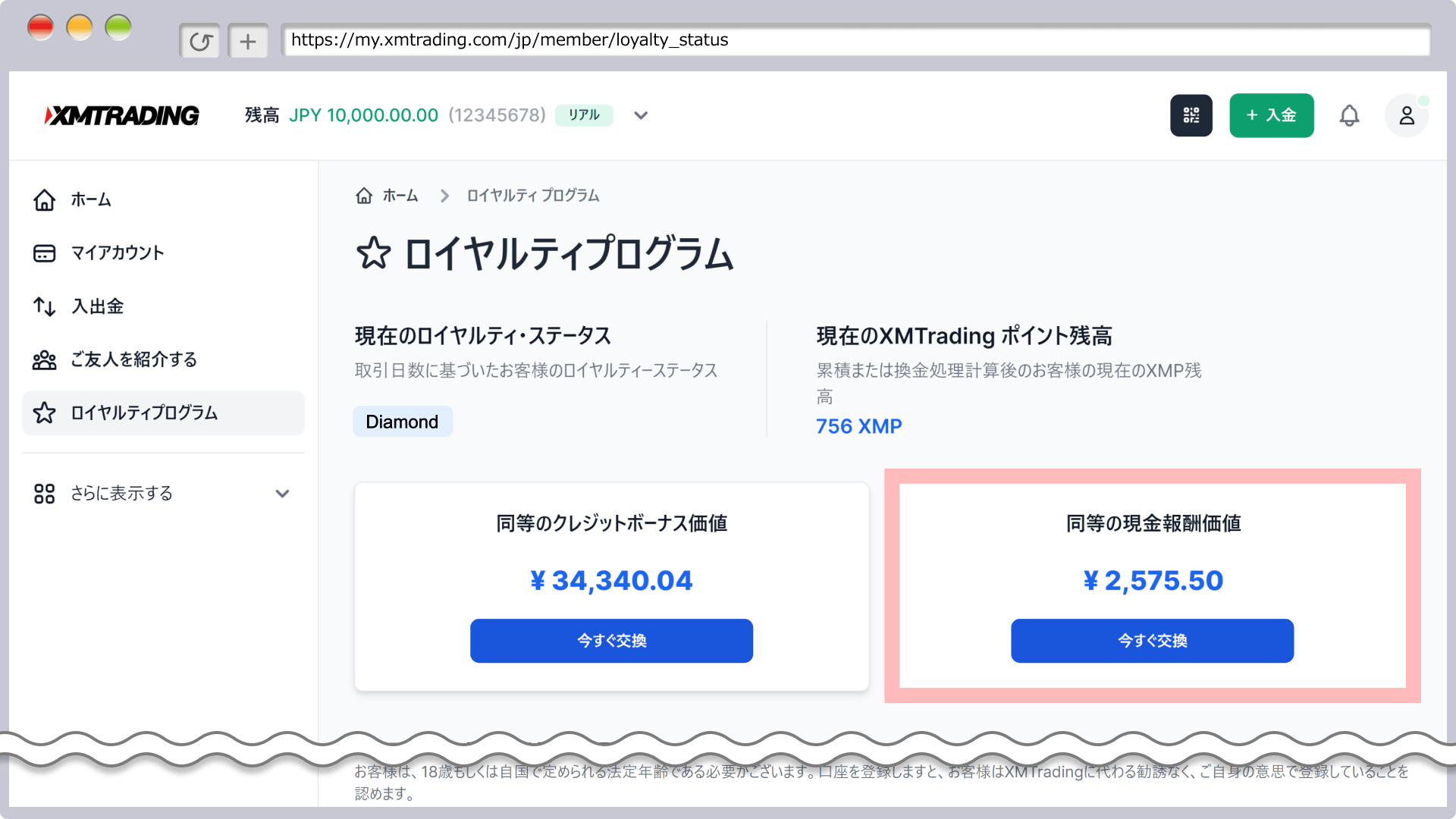Open the QR code button

[1191, 115]
